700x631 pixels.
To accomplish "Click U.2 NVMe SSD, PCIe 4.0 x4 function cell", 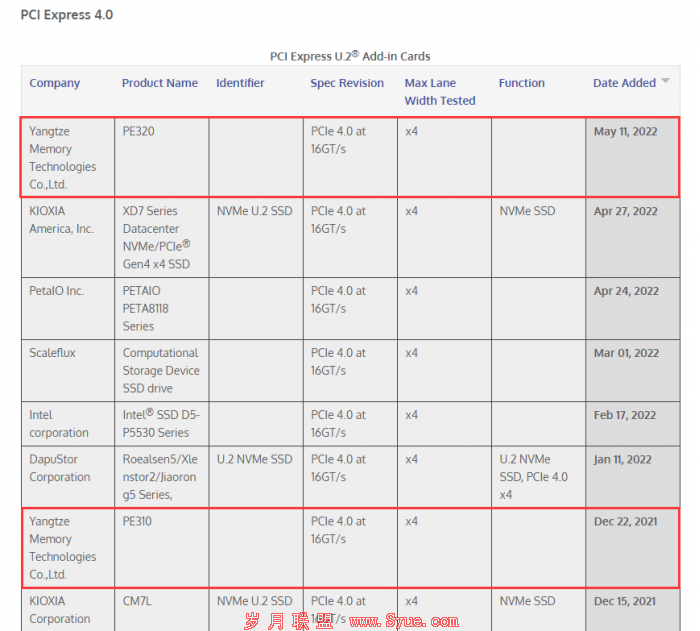I will pyautogui.click(x=538, y=476).
